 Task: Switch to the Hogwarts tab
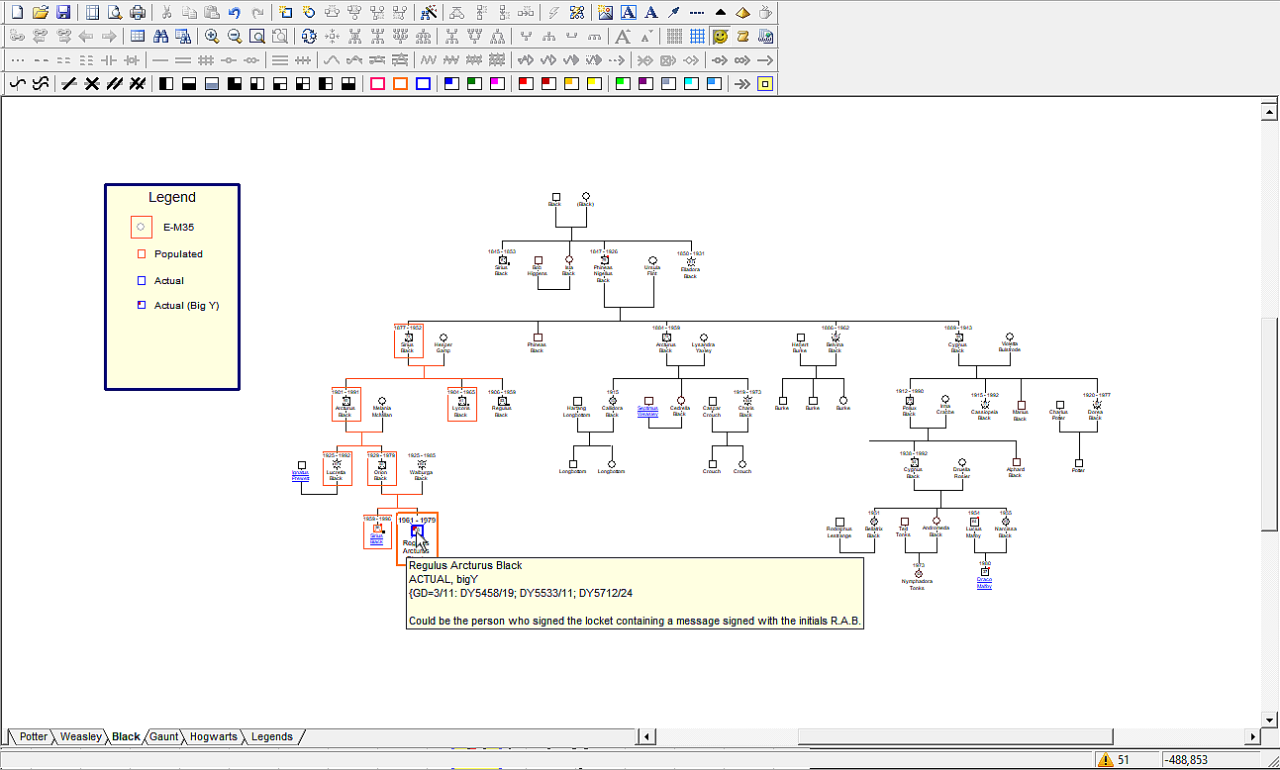coord(213,737)
